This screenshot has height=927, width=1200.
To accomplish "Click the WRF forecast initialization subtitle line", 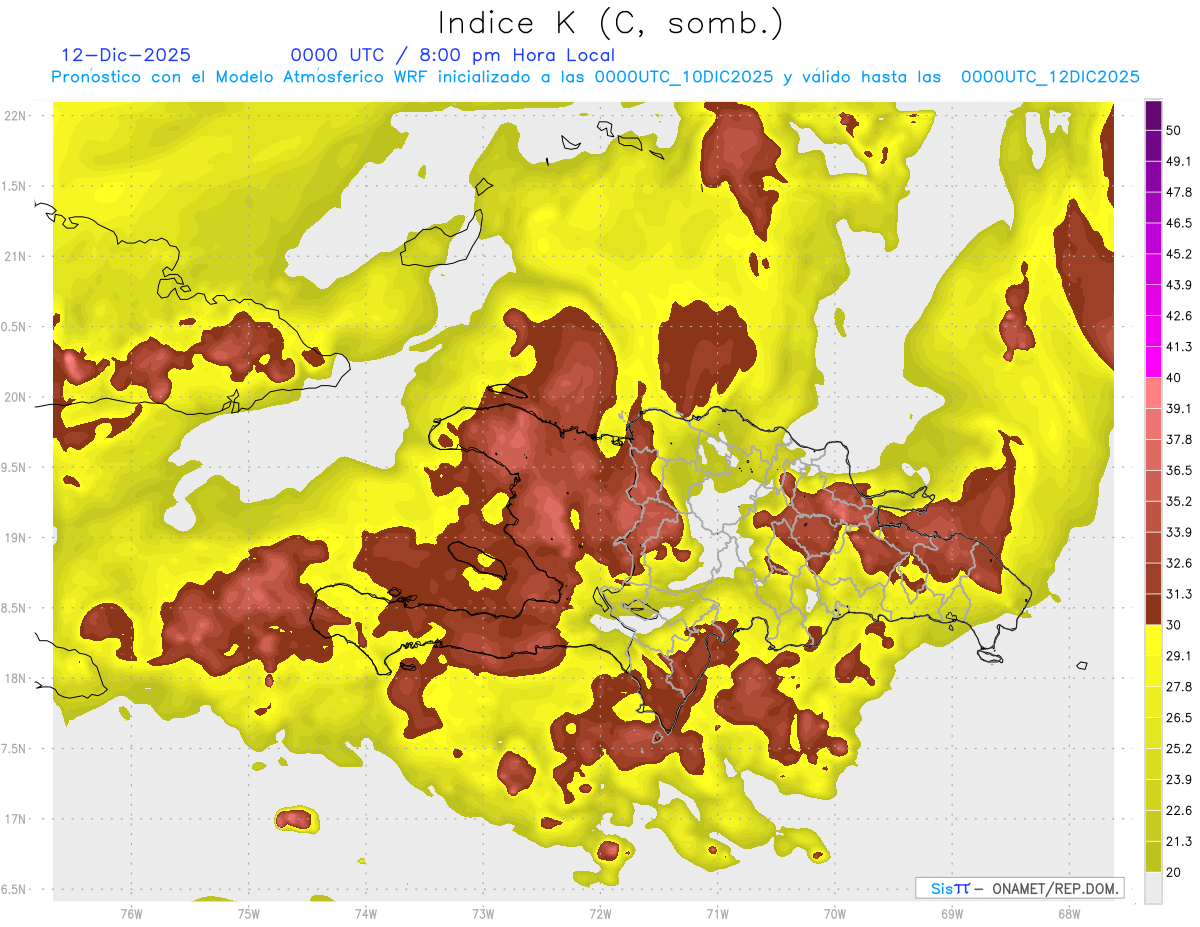I will click(x=596, y=77).
